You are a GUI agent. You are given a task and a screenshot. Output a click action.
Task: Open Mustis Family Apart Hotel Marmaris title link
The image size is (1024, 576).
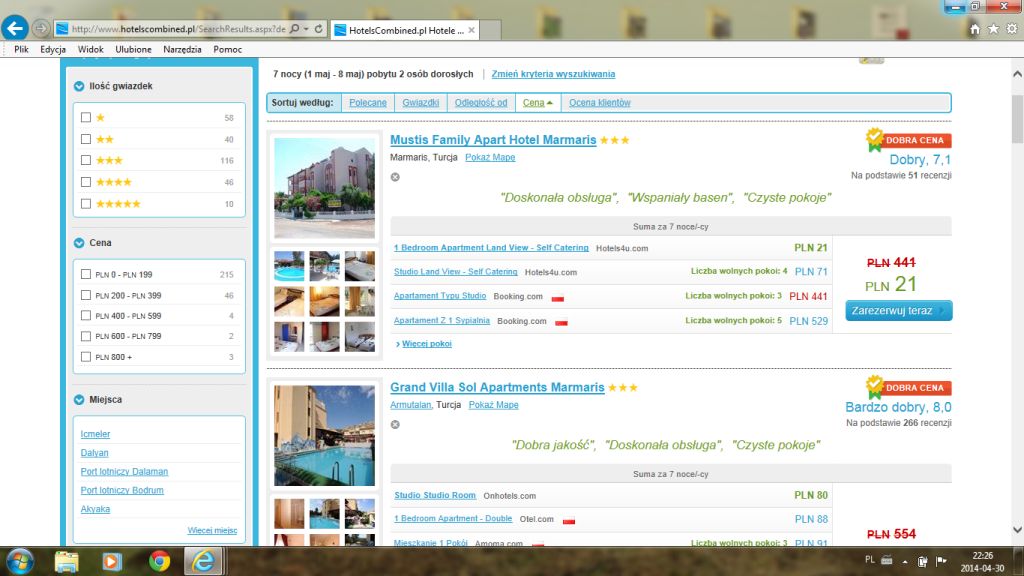click(x=493, y=140)
